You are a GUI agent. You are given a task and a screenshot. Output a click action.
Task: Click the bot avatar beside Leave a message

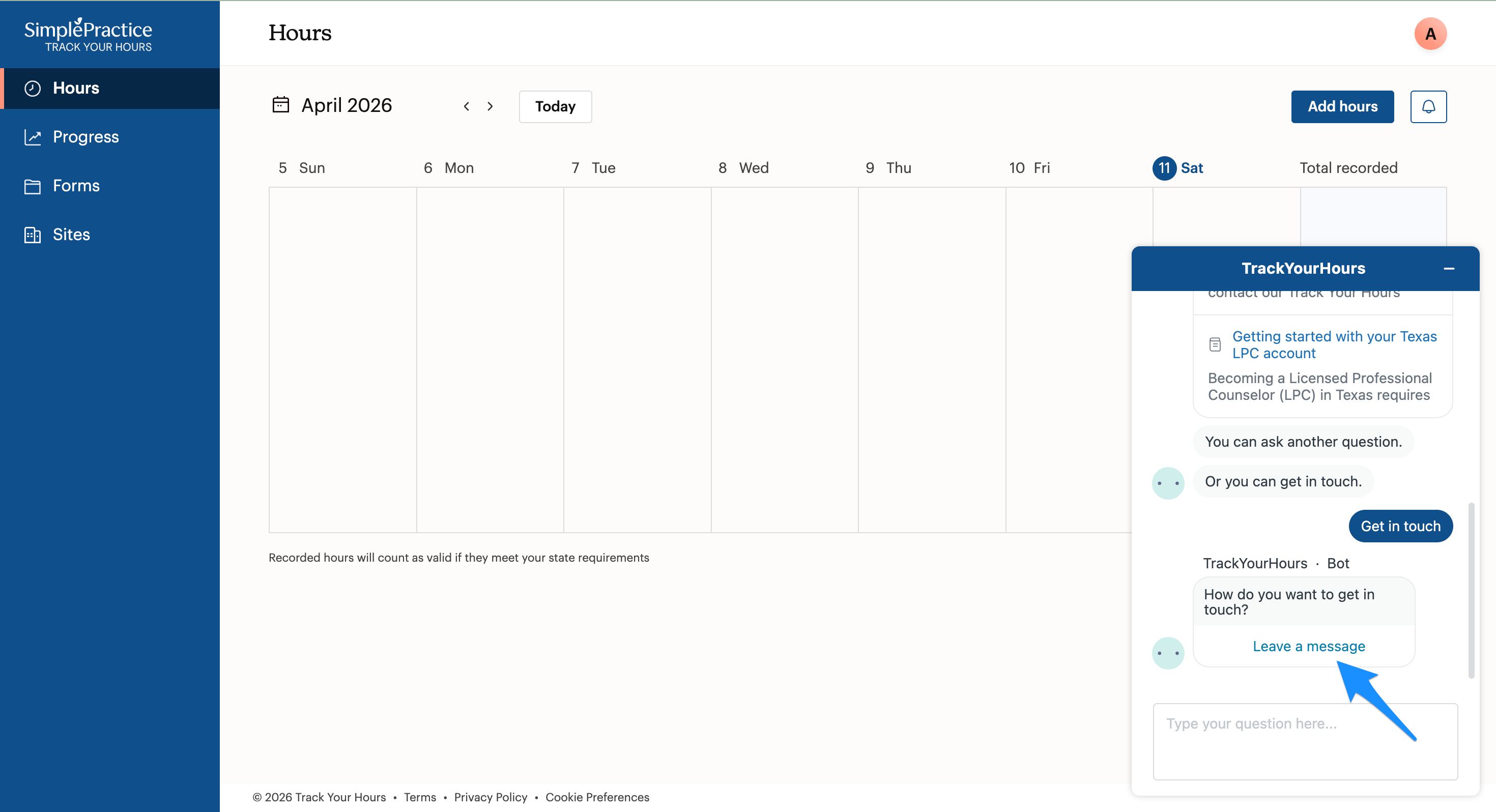(x=1168, y=653)
